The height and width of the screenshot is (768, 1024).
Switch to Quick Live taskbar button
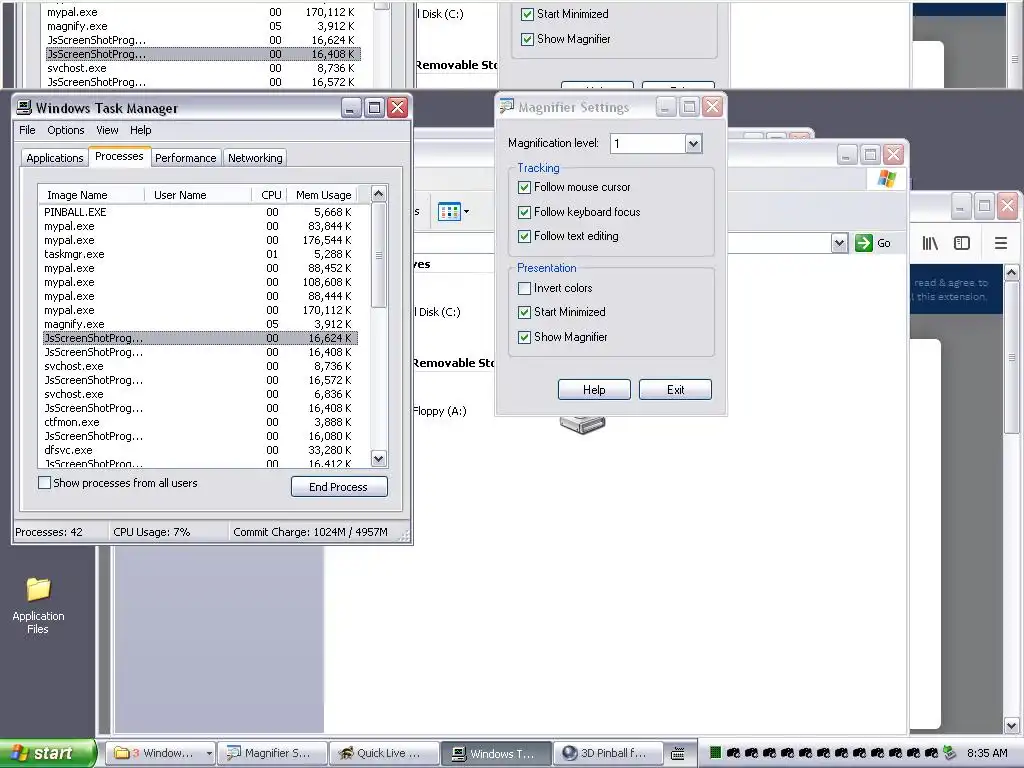384,753
